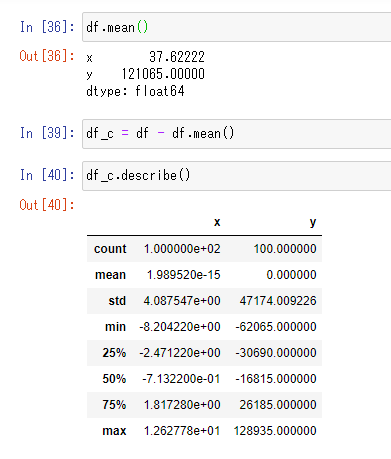Screen dimensions: 391x459
Task: Click the df_c.describe() code cell
Action: coord(237,176)
